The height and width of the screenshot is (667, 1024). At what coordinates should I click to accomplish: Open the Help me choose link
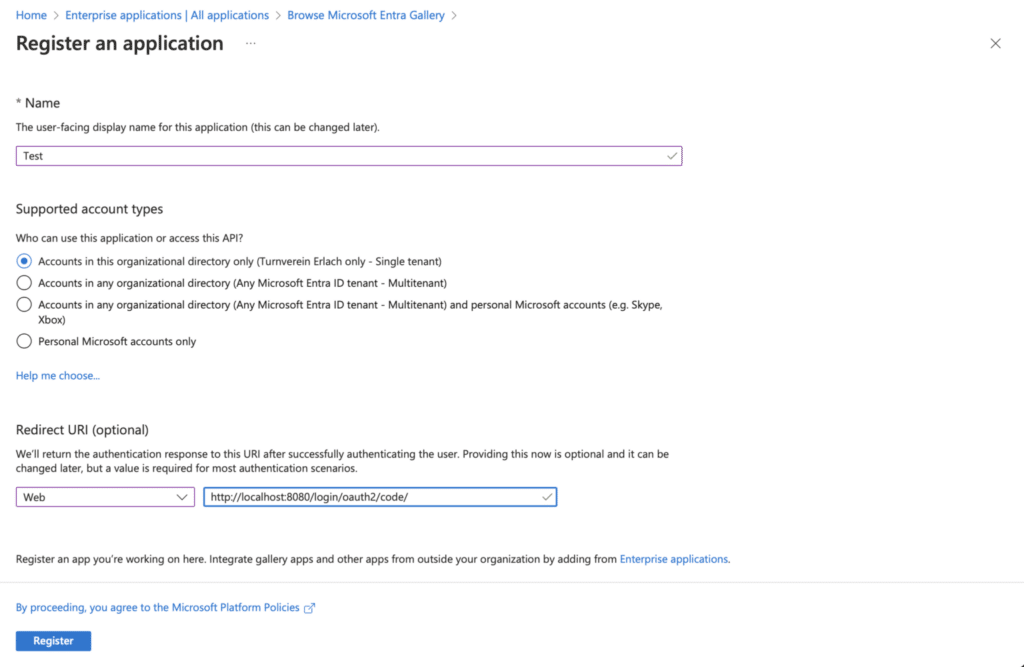pos(57,376)
